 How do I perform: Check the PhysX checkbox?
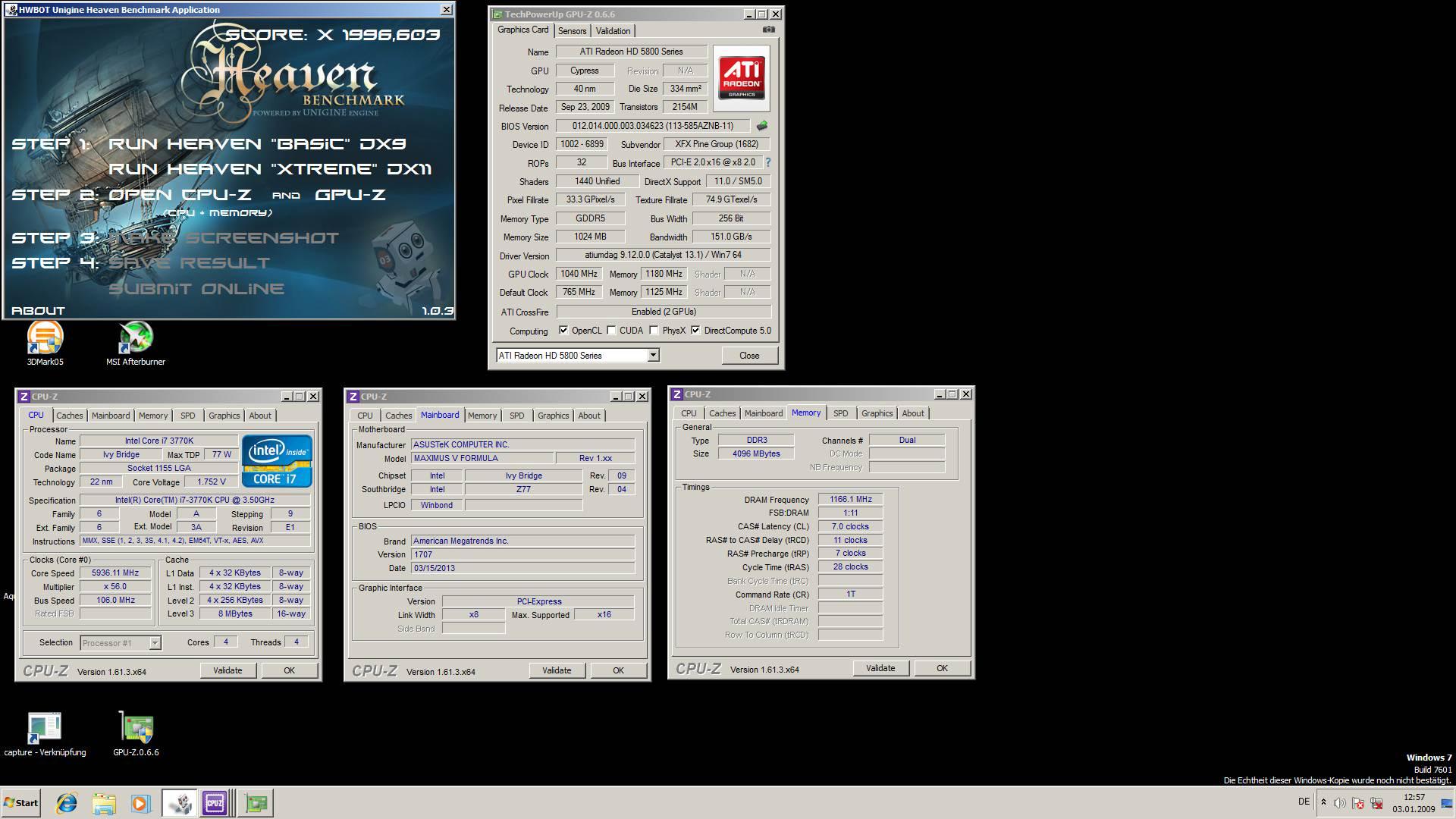pos(654,331)
